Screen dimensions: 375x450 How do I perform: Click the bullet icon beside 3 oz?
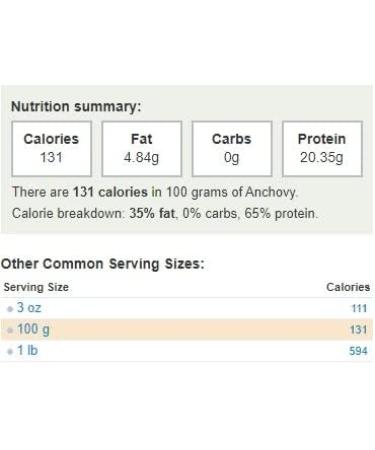[10, 309]
